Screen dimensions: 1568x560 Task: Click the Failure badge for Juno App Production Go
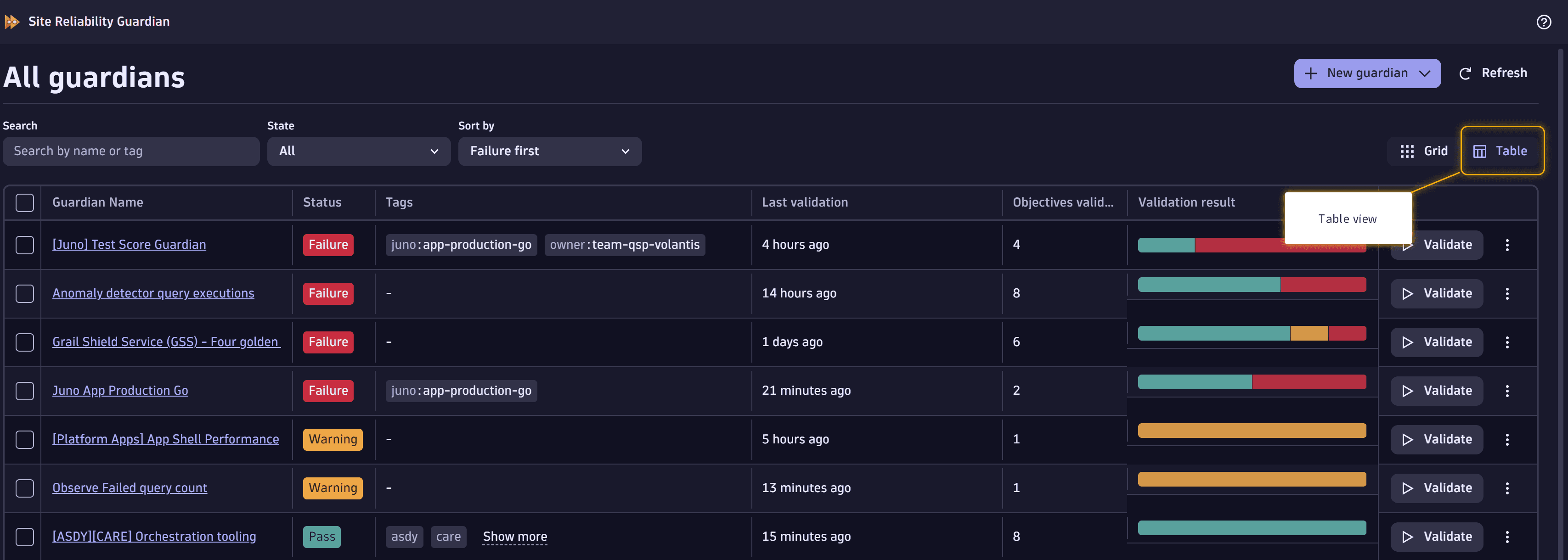coord(328,391)
